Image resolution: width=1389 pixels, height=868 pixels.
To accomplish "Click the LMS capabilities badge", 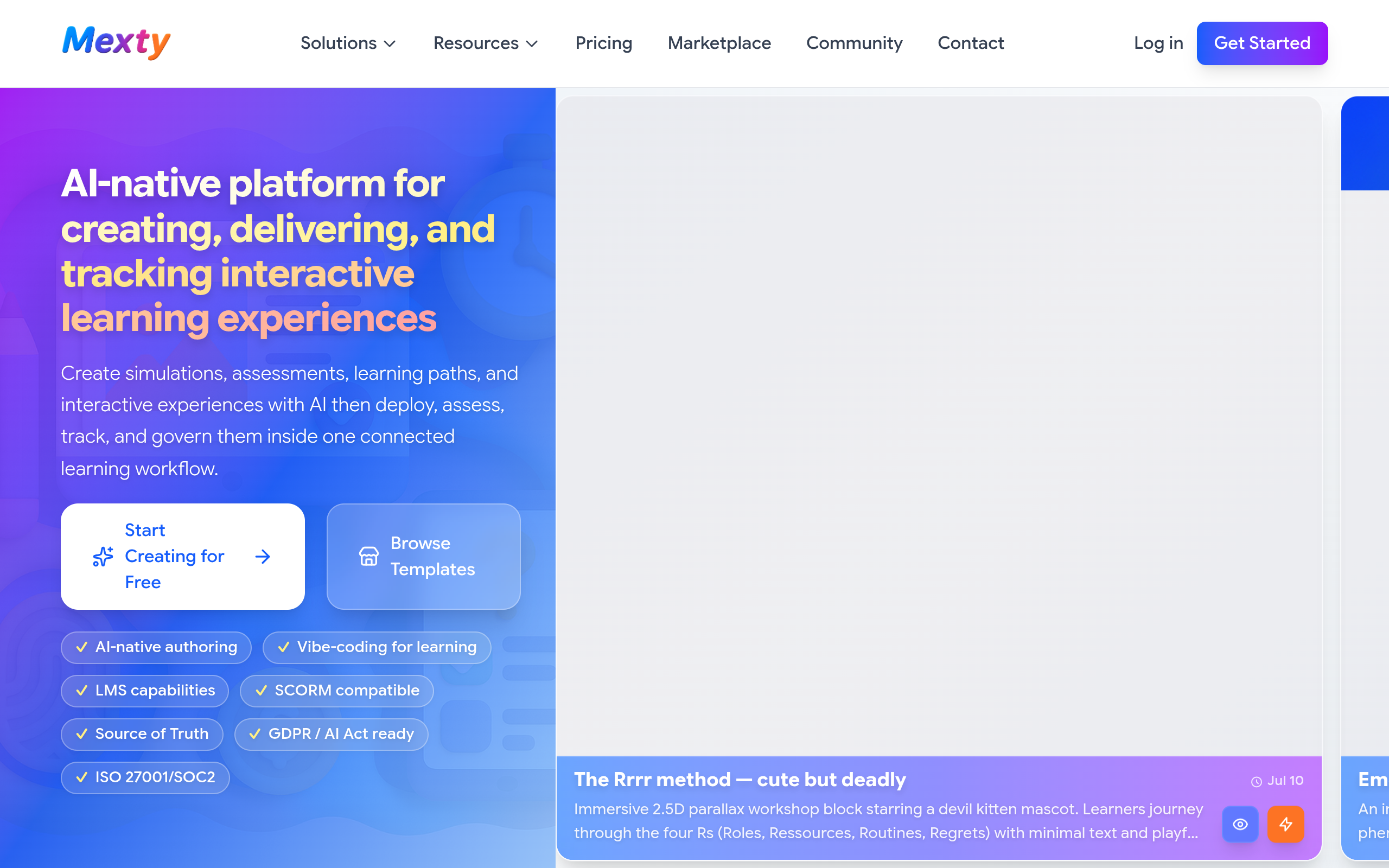I will point(145,691).
